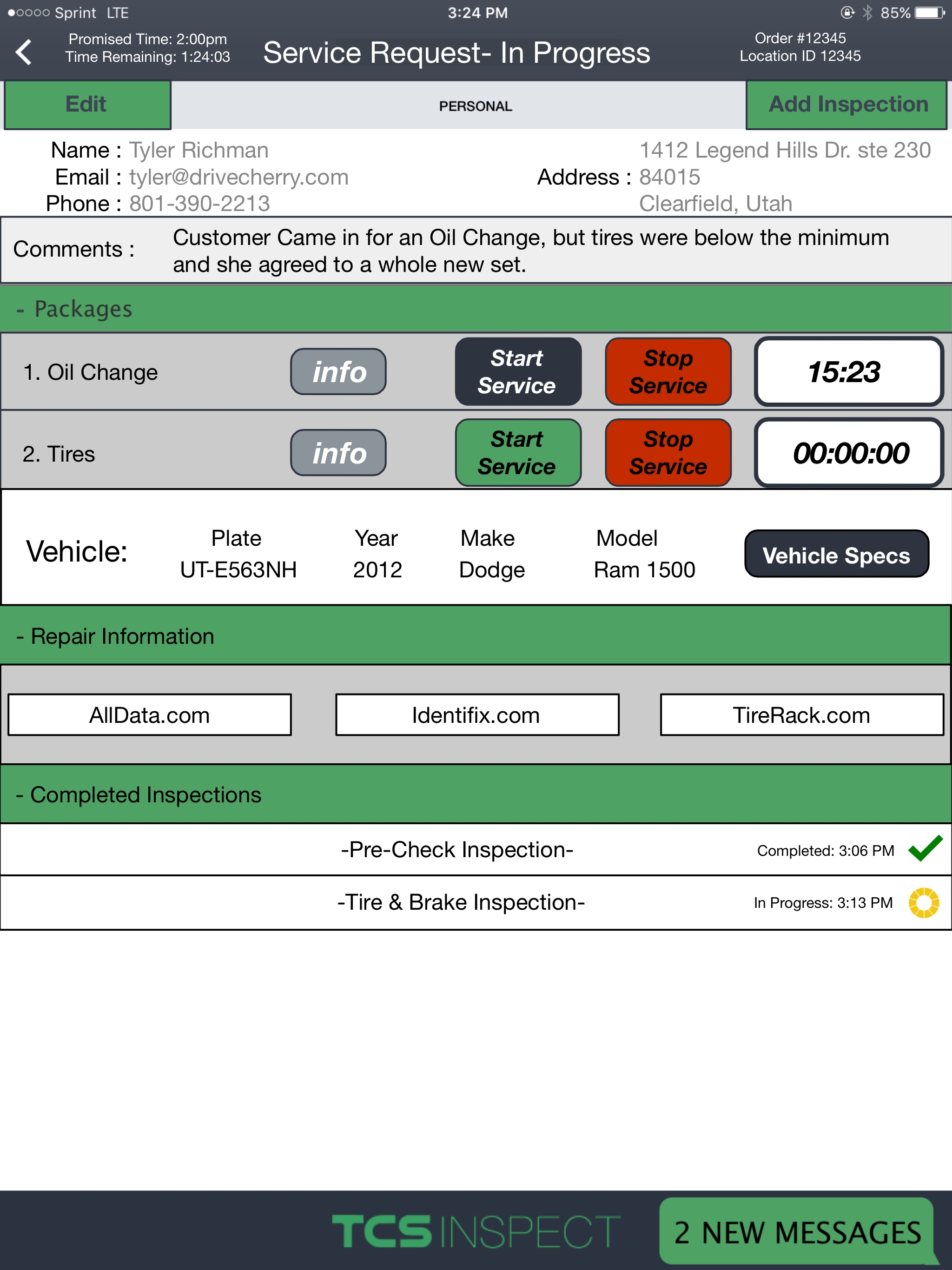Select the Personal tab

pos(476,106)
